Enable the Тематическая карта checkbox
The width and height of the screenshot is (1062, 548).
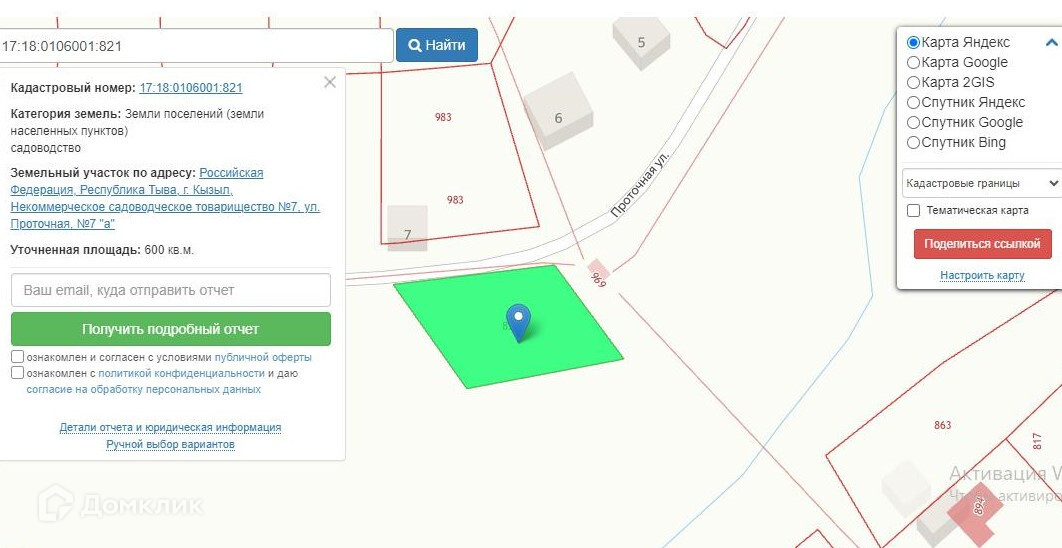tap(914, 211)
